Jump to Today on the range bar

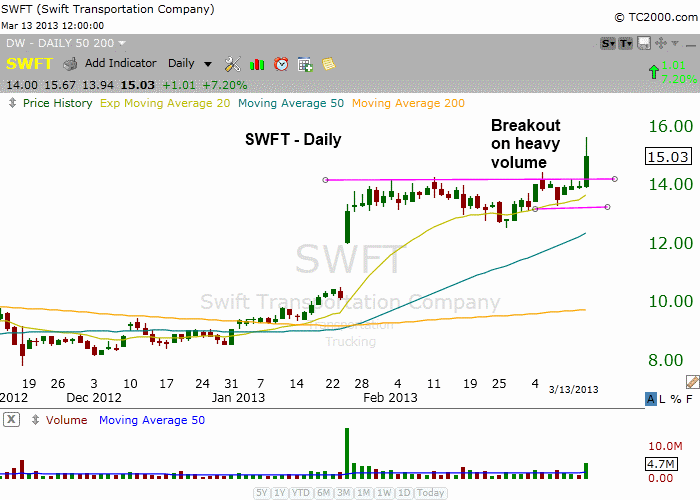(x=430, y=493)
